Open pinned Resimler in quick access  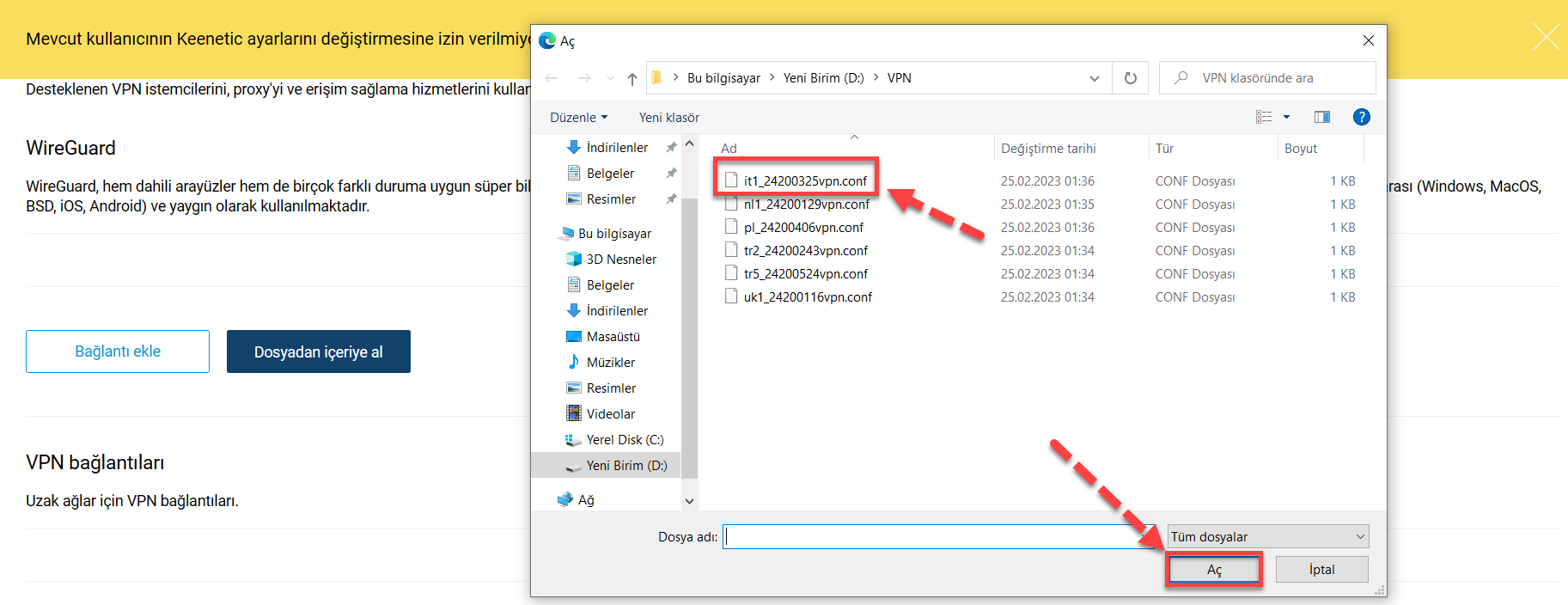[611, 199]
